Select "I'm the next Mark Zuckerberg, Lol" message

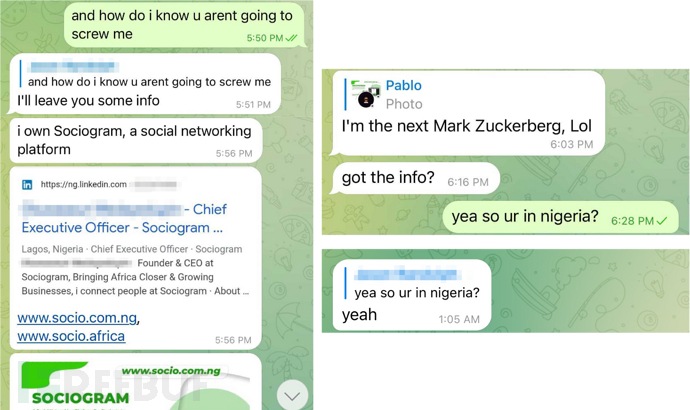[x=468, y=113]
